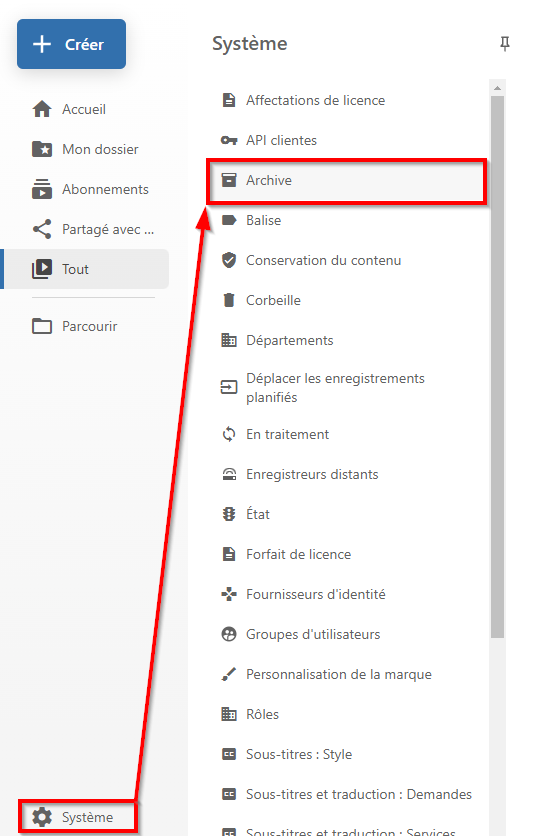Open the État traffic light icon
This screenshot has width=535, height=836.
pyautogui.click(x=229, y=514)
